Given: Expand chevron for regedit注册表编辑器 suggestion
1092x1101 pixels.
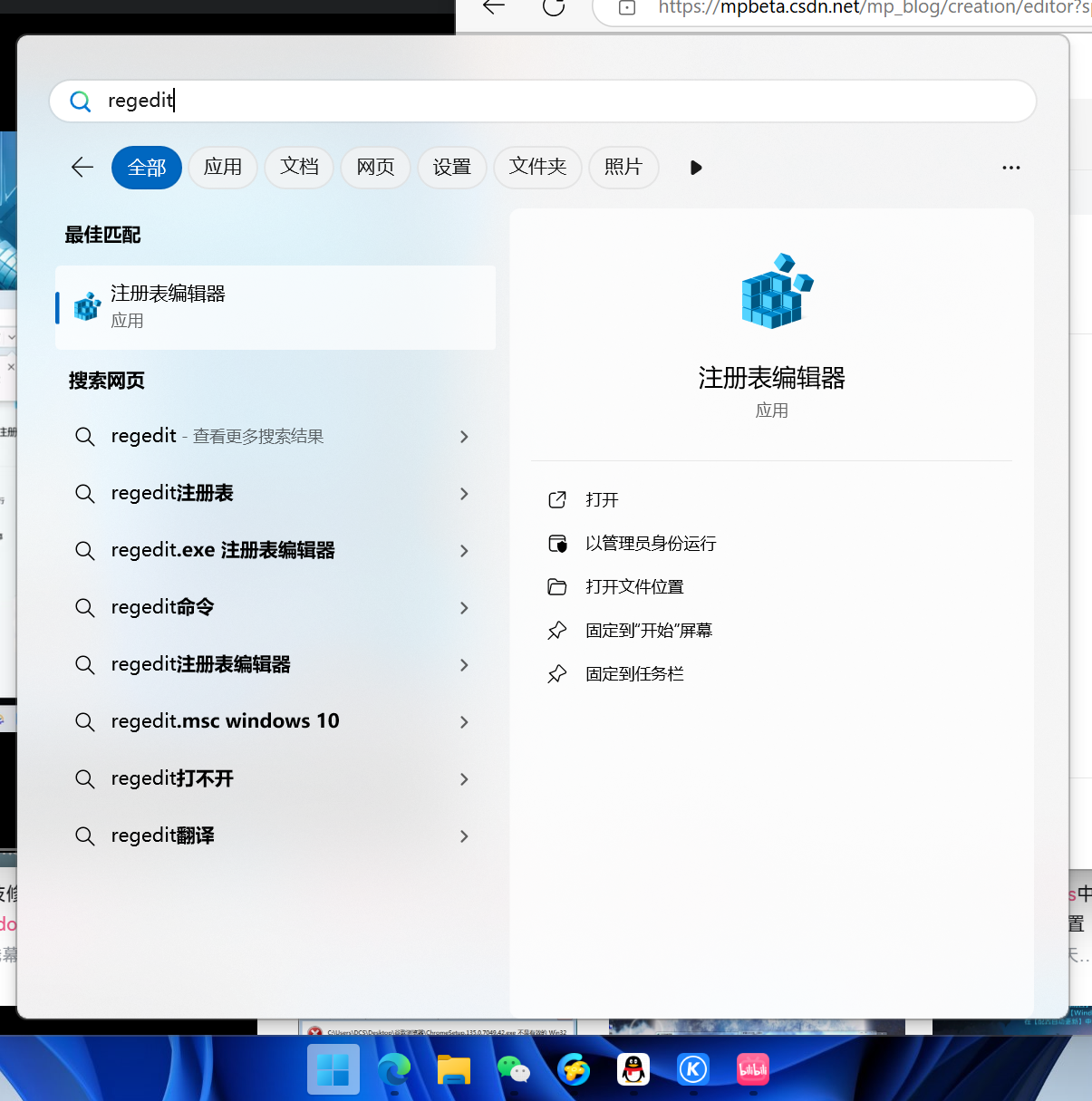Looking at the screenshot, I should tap(464, 665).
